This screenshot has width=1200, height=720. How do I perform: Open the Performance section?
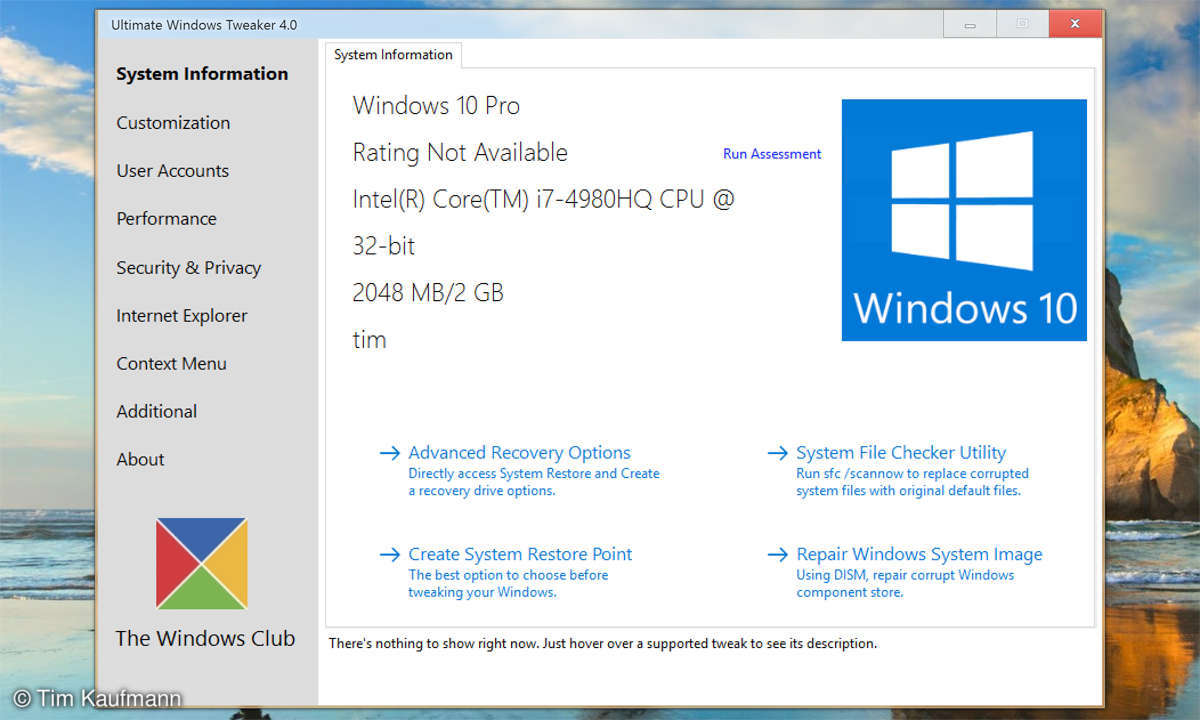pyautogui.click(x=166, y=219)
